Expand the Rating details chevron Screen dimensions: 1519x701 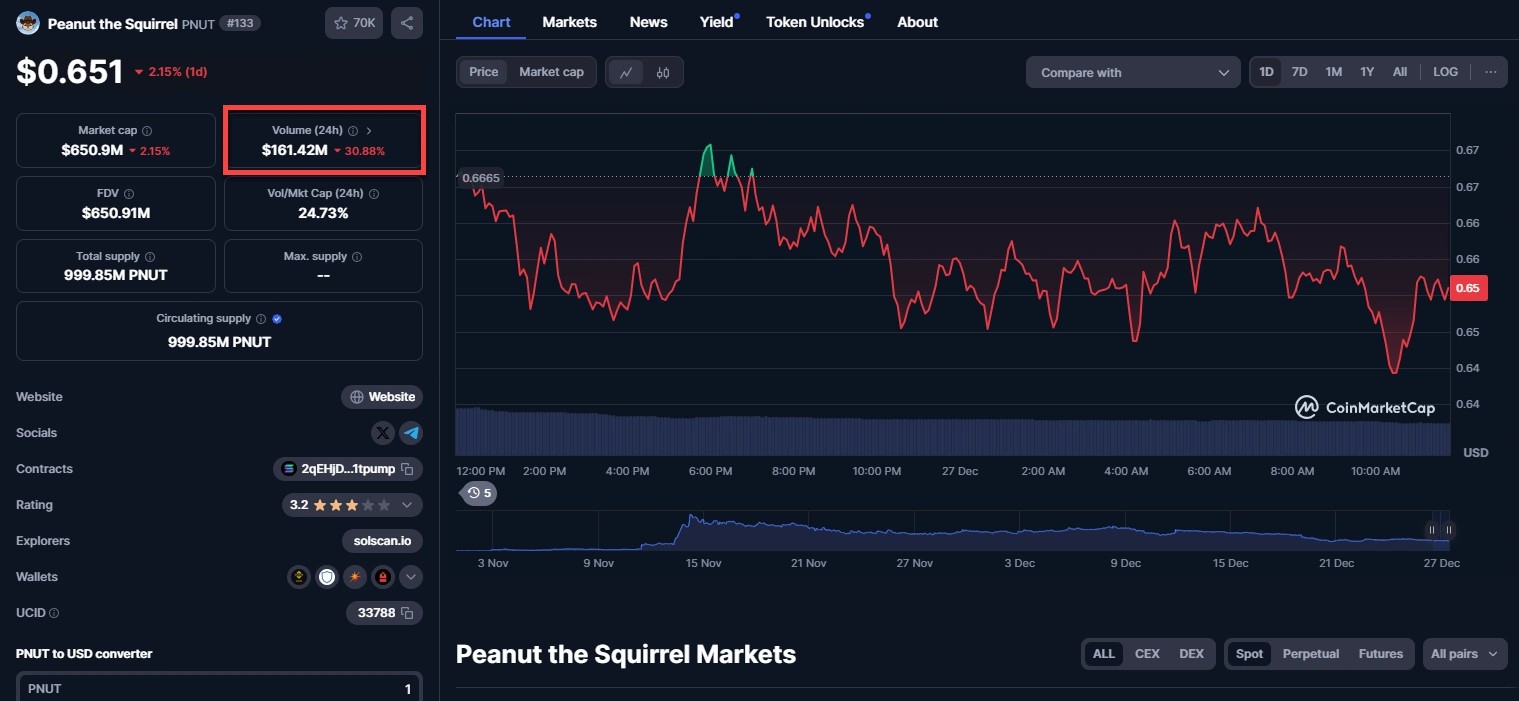coord(409,505)
